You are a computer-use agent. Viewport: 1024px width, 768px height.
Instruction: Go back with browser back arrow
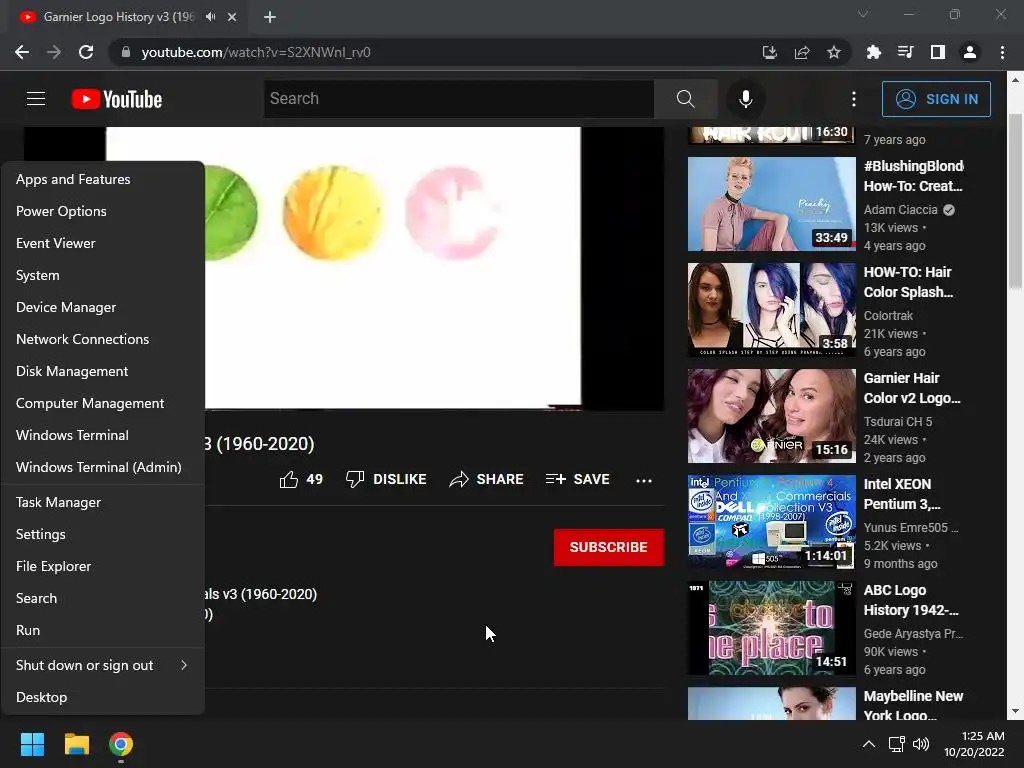click(x=22, y=52)
